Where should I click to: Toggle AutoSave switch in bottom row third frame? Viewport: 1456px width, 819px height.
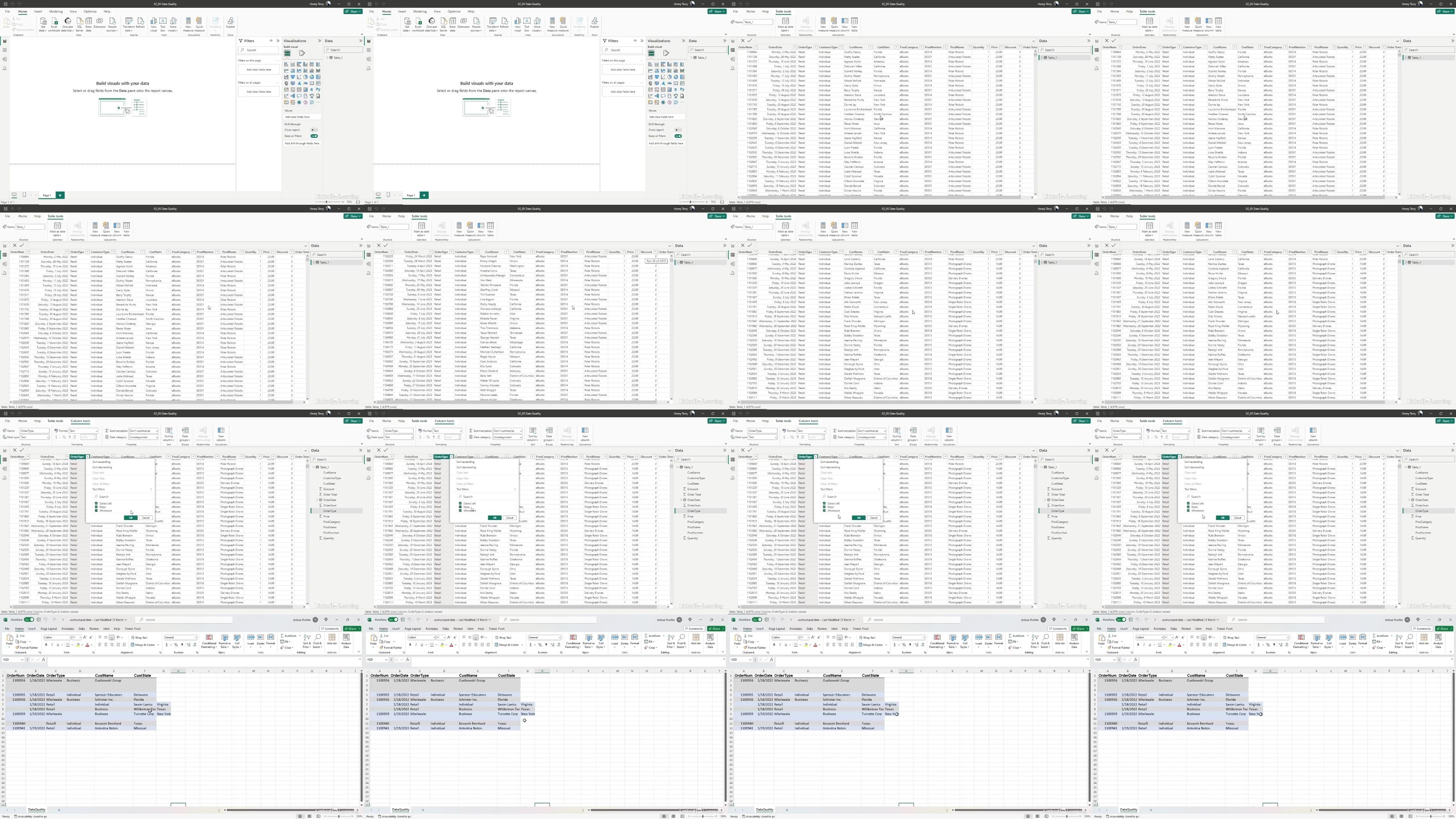756,619
